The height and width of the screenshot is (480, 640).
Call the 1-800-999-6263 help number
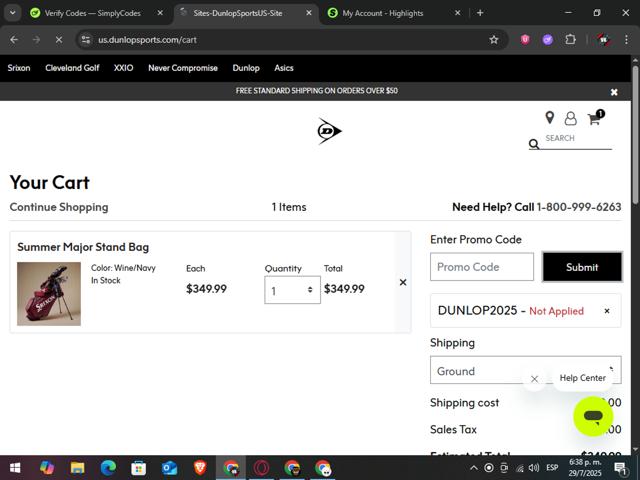tap(579, 207)
